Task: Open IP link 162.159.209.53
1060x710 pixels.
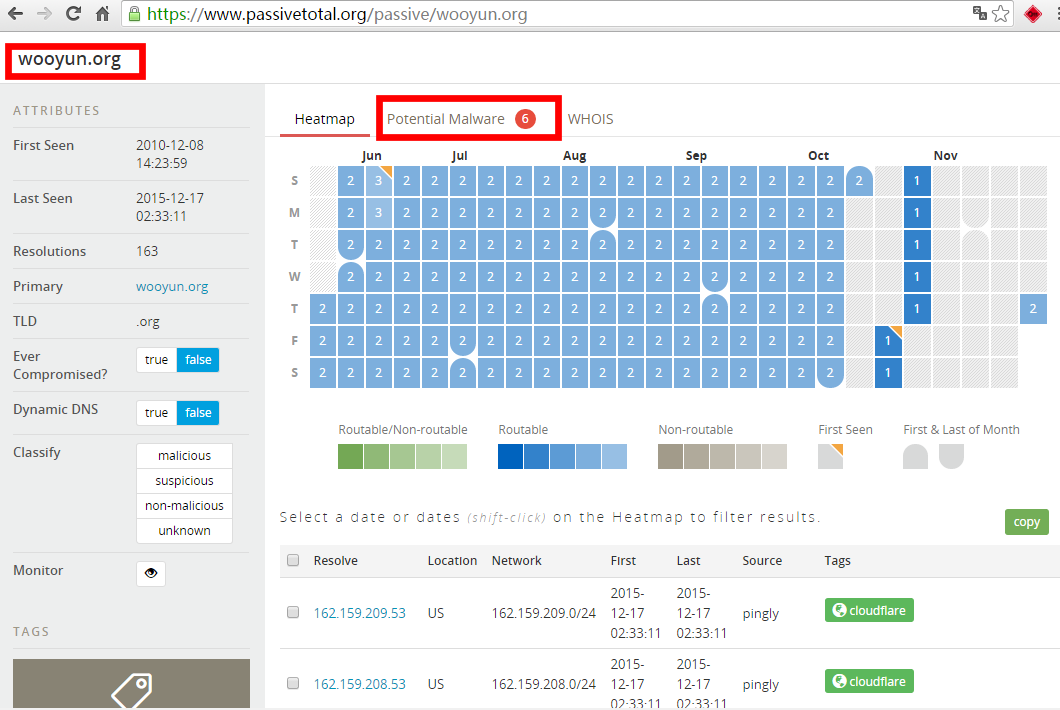Action: (360, 613)
